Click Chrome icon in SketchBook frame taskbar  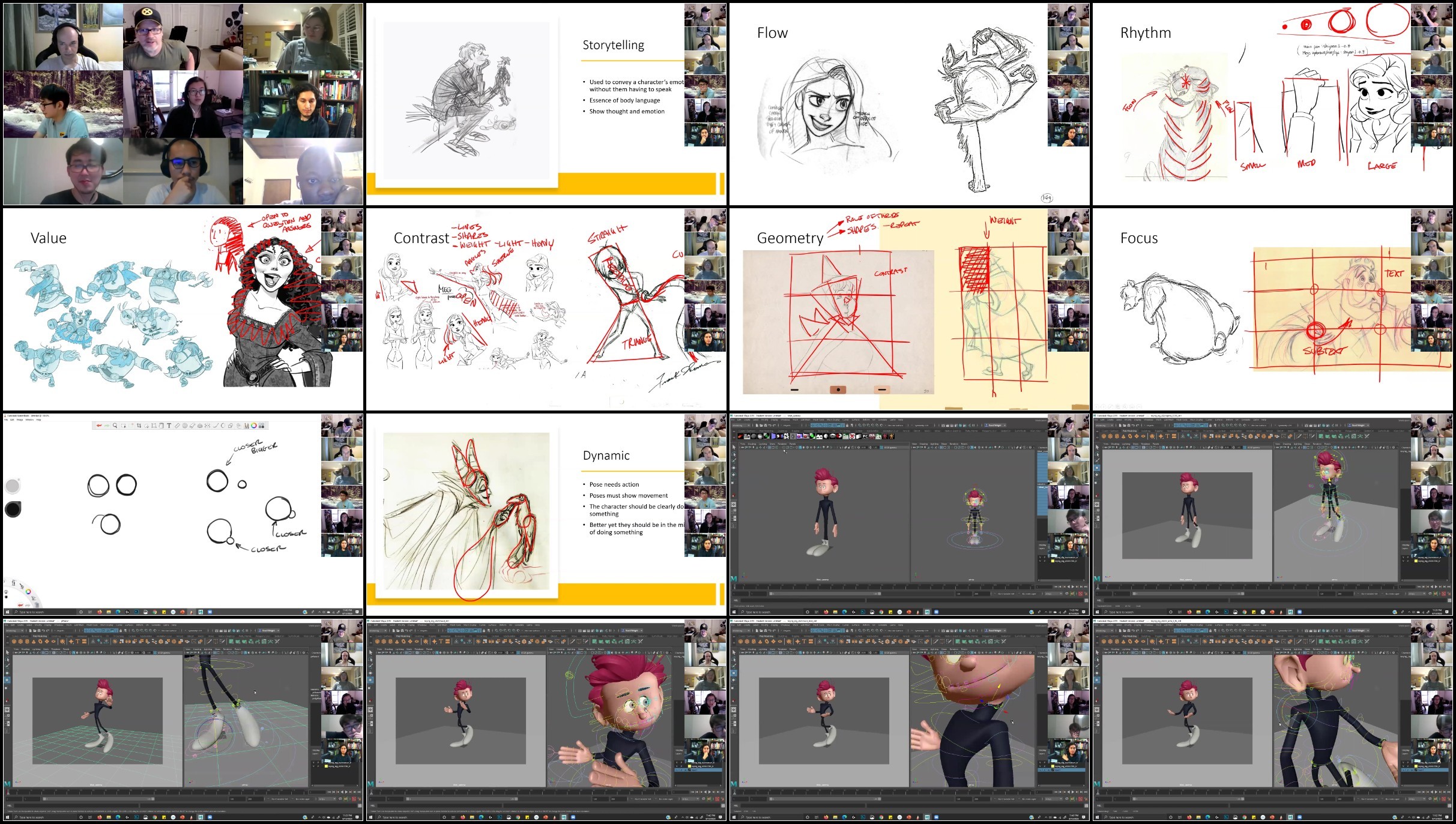pyautogui.click(x=154, y=612)
